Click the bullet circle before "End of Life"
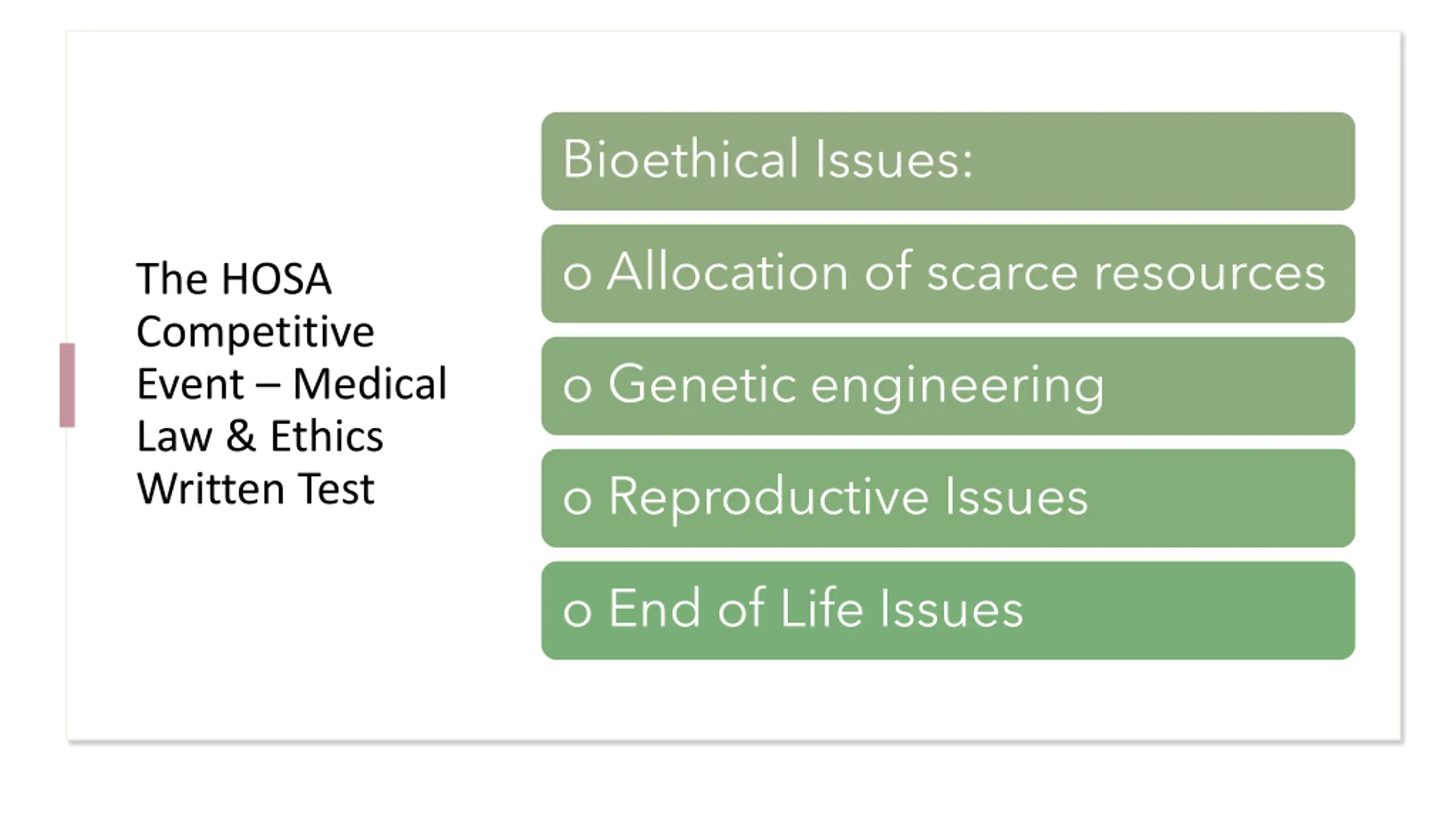Screen dimensions: 1456x819 pos(577,611)
